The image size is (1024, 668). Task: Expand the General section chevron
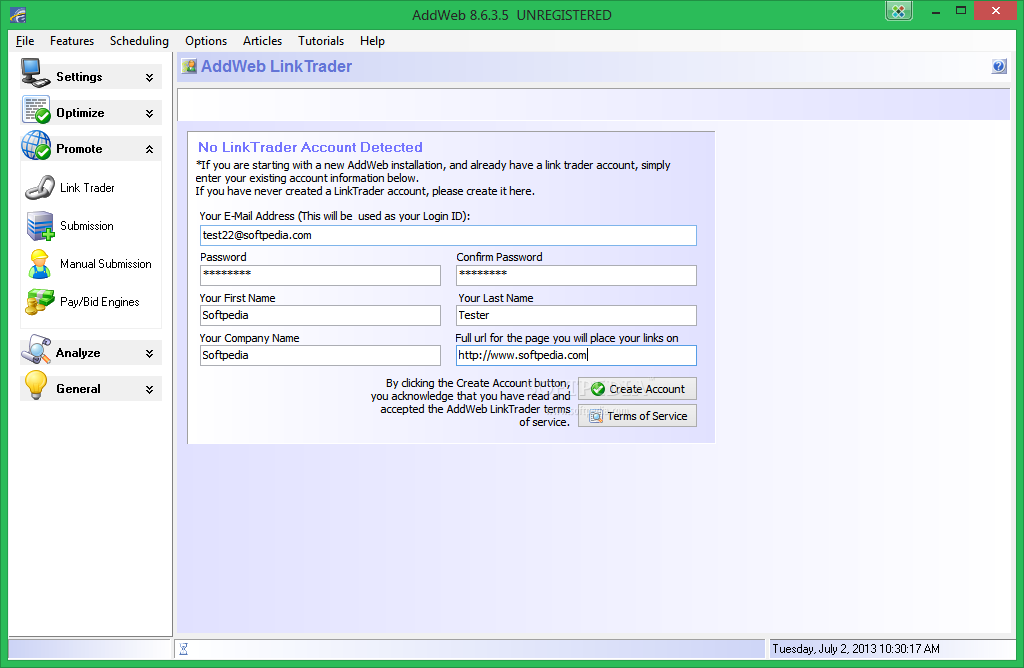(150, 389)
